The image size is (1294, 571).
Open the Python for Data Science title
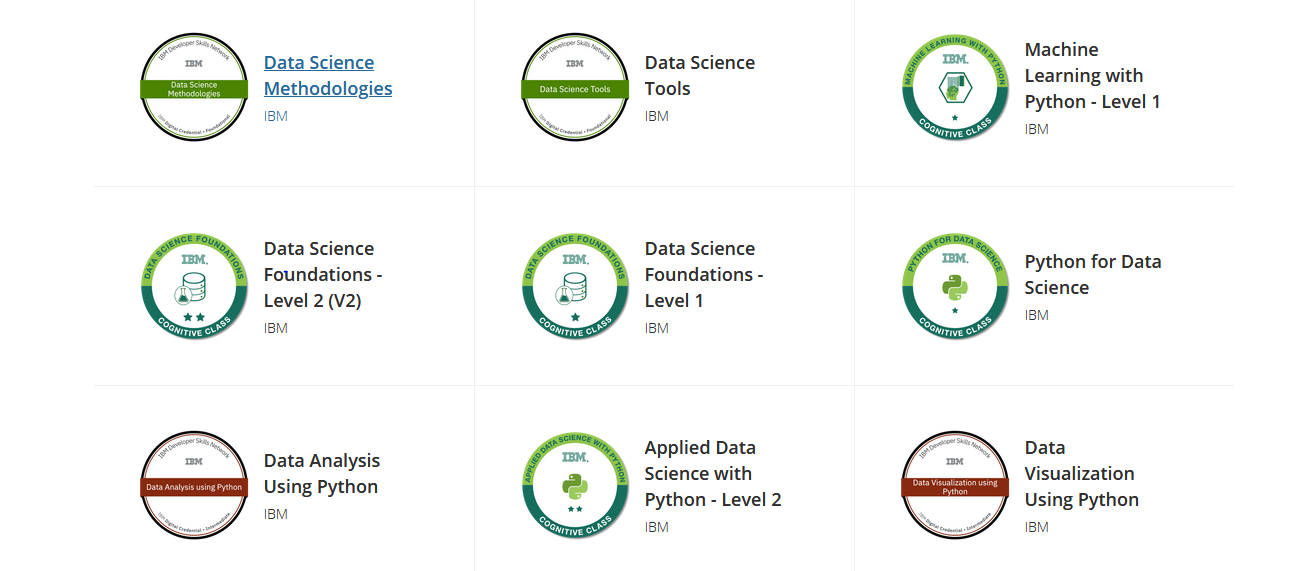click(x=1092, y=274)
